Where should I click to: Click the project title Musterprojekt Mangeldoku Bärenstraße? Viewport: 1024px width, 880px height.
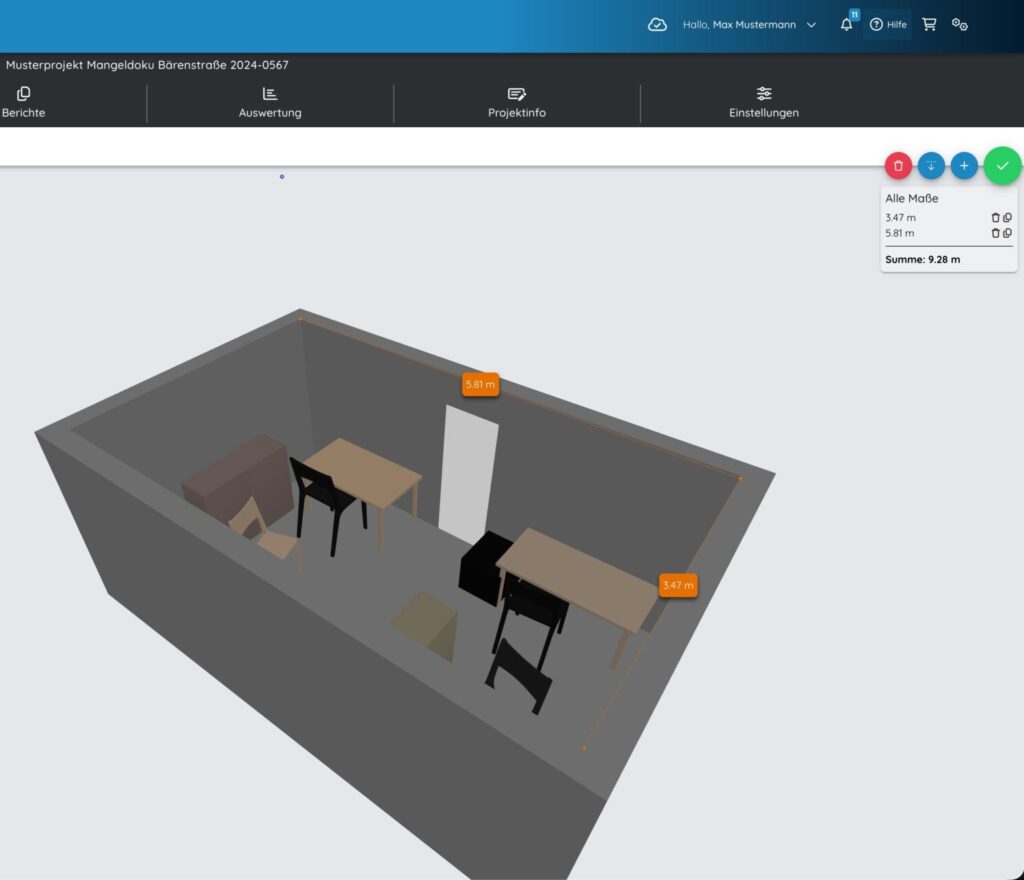[x=147, y=65]
